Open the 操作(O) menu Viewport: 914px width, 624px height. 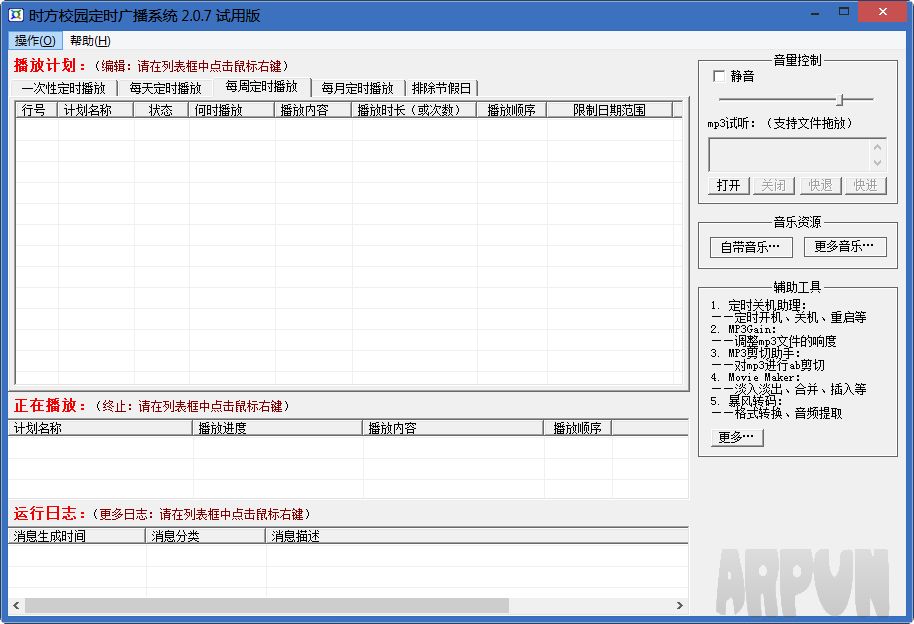35,41
